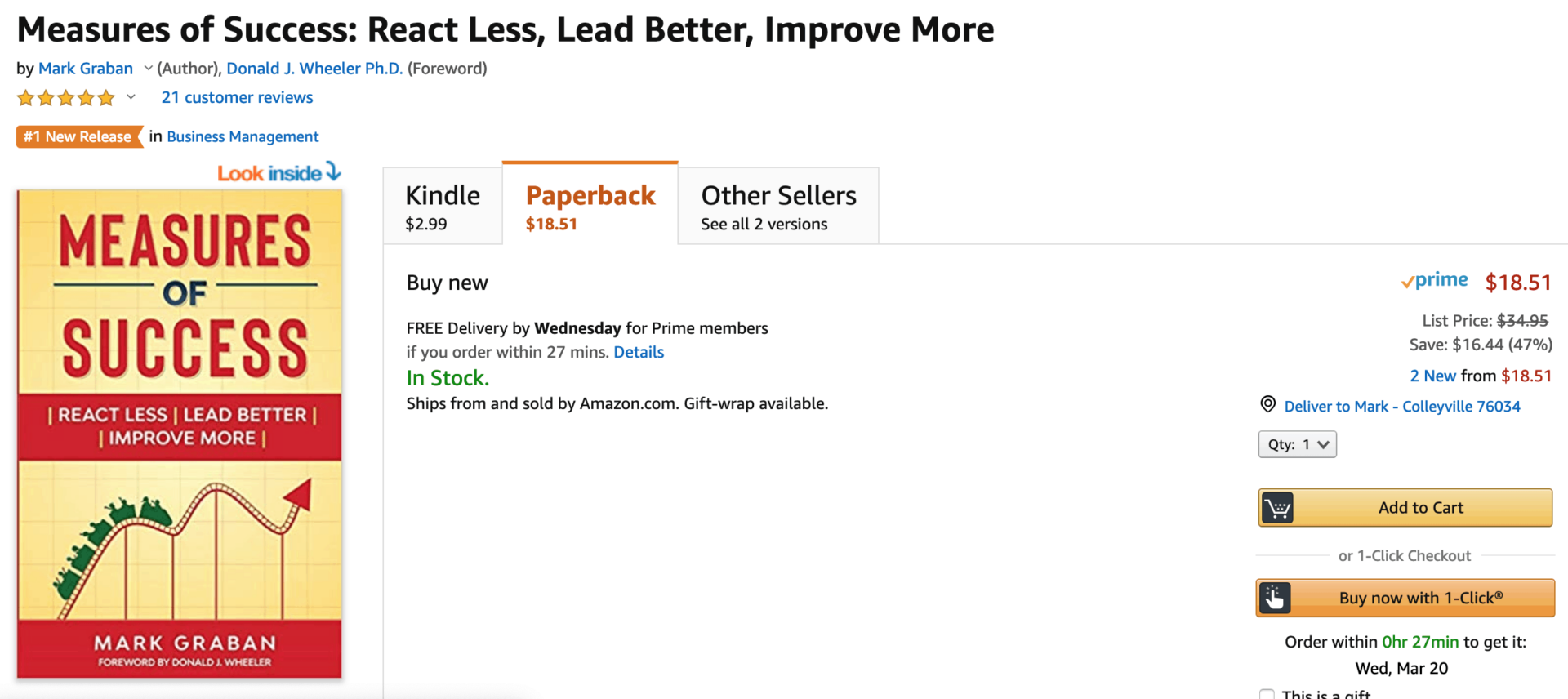Click the #1 New Release badge
The height and width of the screenshot is (699, 1568).
[79, 136]
